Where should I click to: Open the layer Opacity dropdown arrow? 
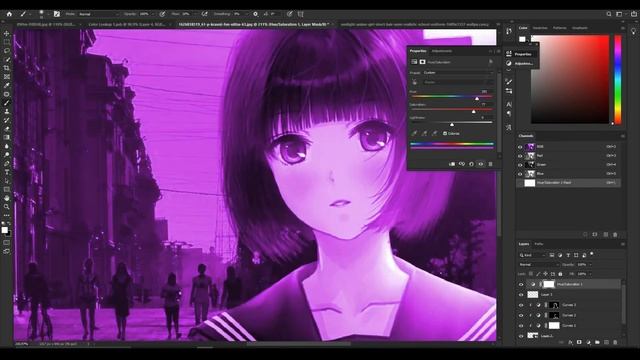[x=590, y=264]
